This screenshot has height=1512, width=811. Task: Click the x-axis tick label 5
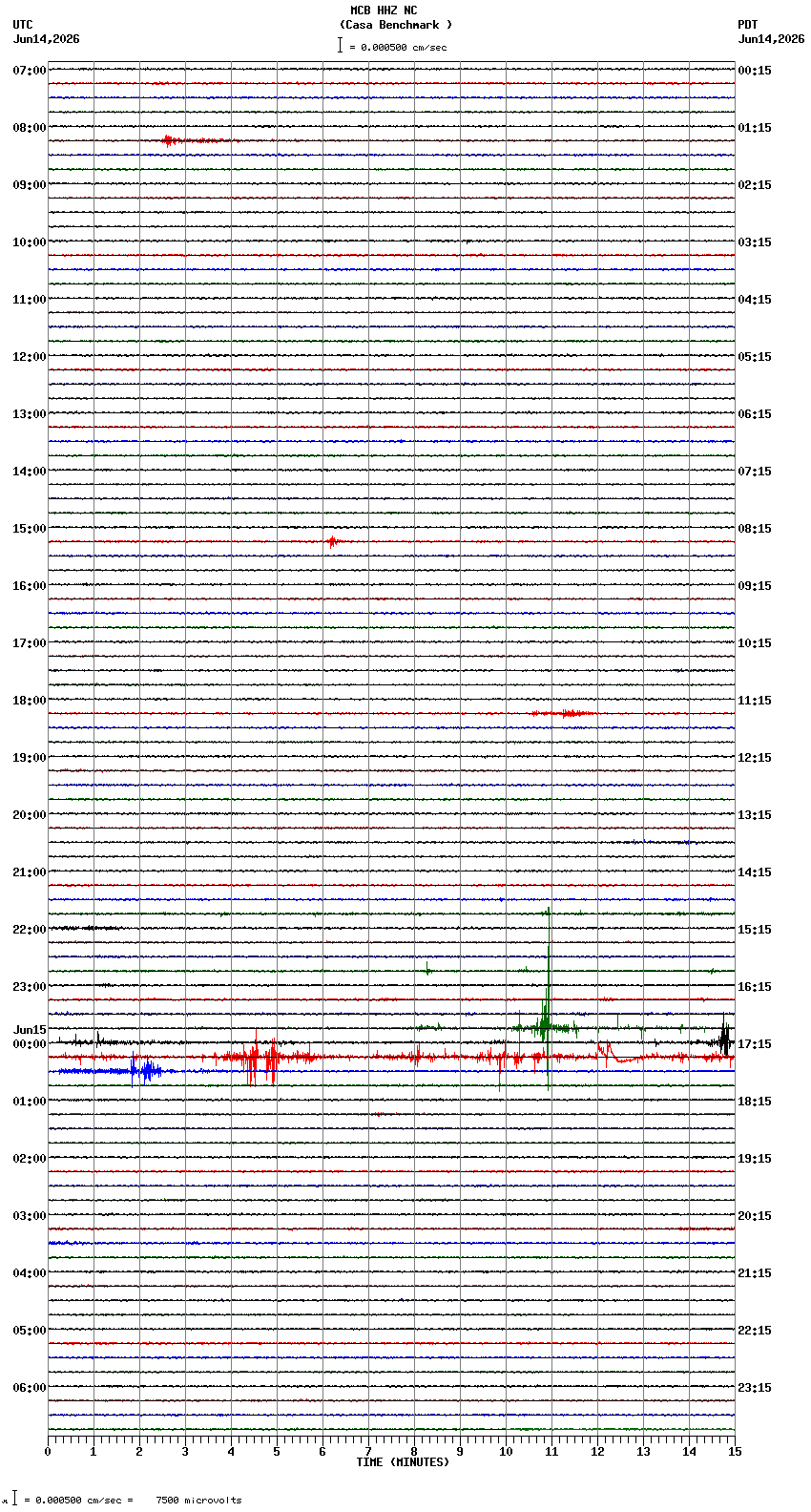click(277, 1452)
